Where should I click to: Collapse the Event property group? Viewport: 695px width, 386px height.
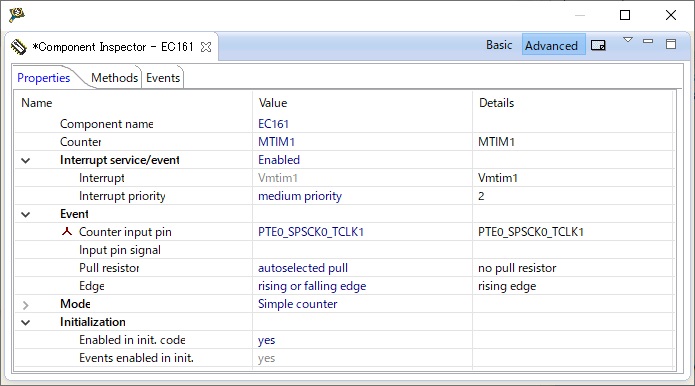tap(26, 214)
